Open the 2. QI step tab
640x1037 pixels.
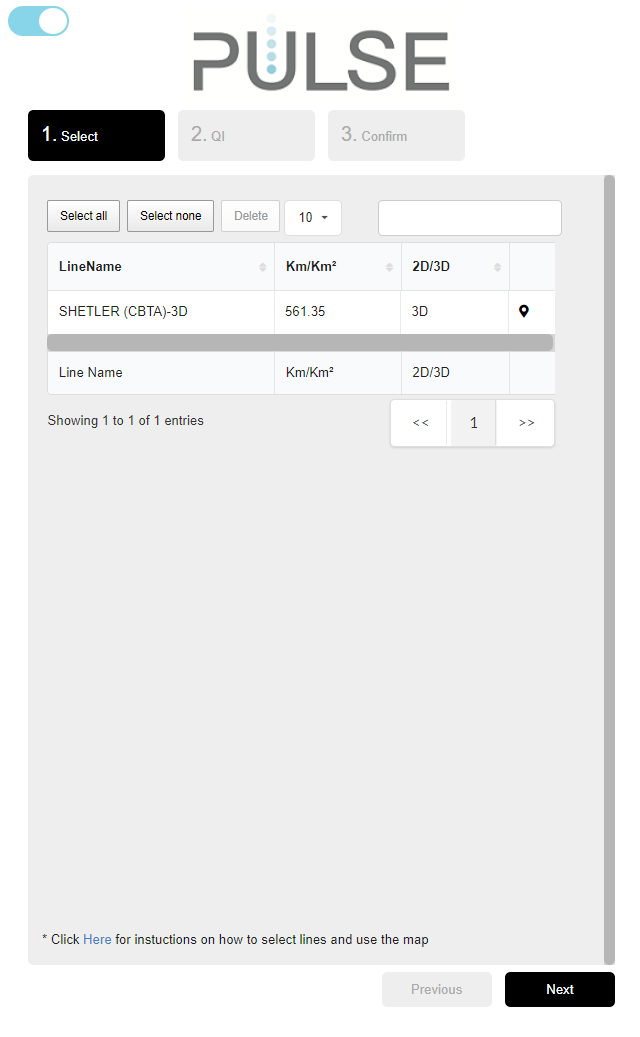(246, 135)
